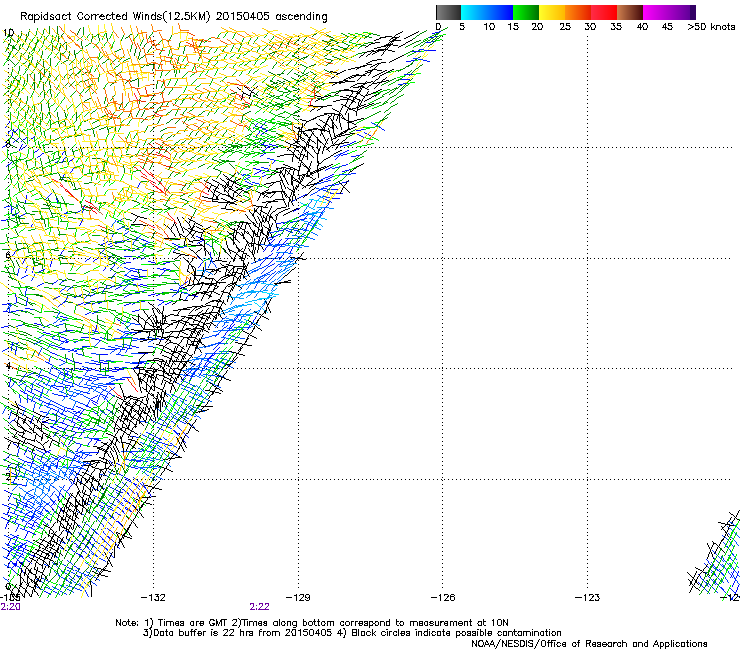The image size is (740, 650).
Task: Click latitude label 6 on the axis
Action: point(8,255)
